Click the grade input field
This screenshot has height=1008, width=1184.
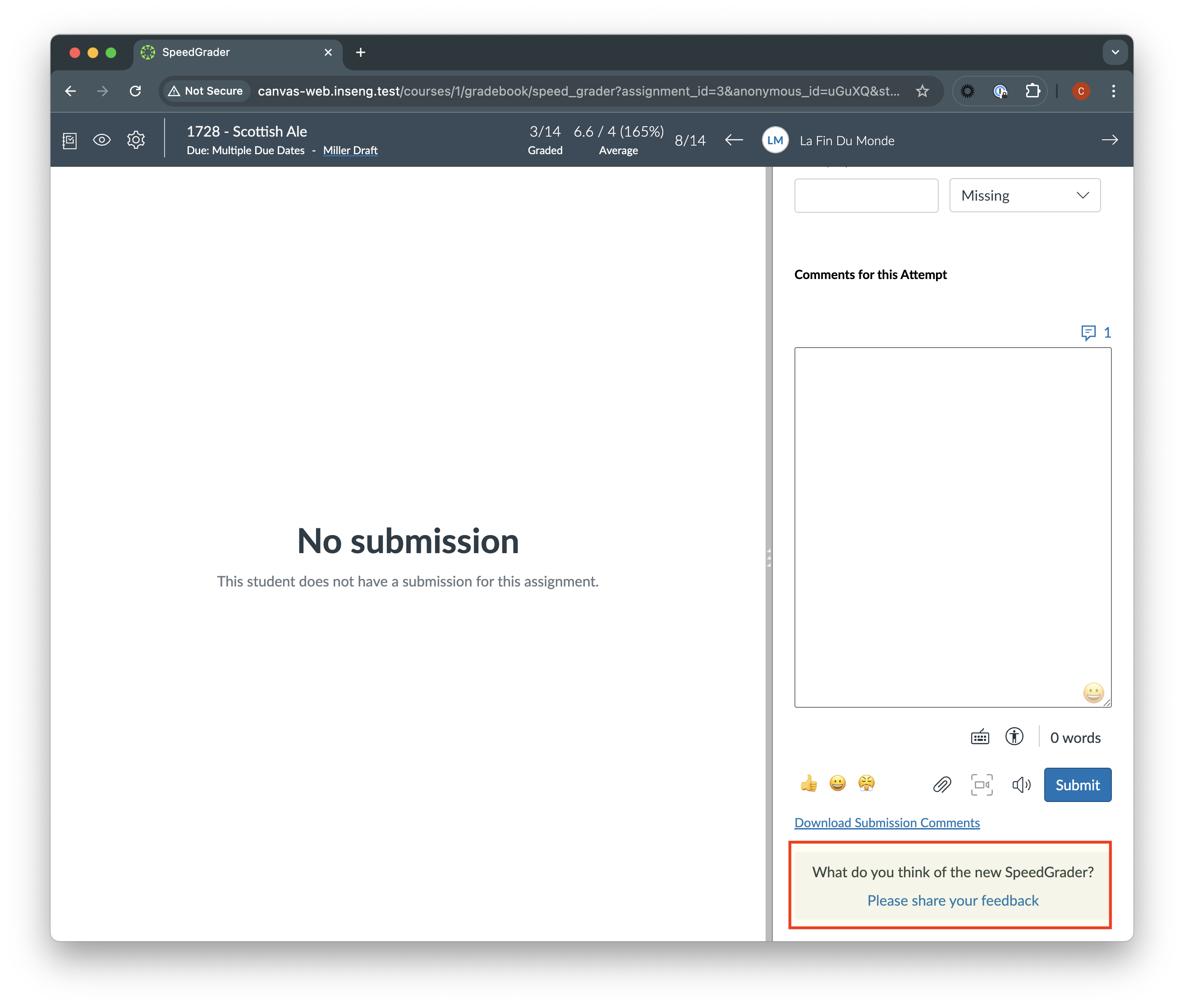(x=866, y=196)
